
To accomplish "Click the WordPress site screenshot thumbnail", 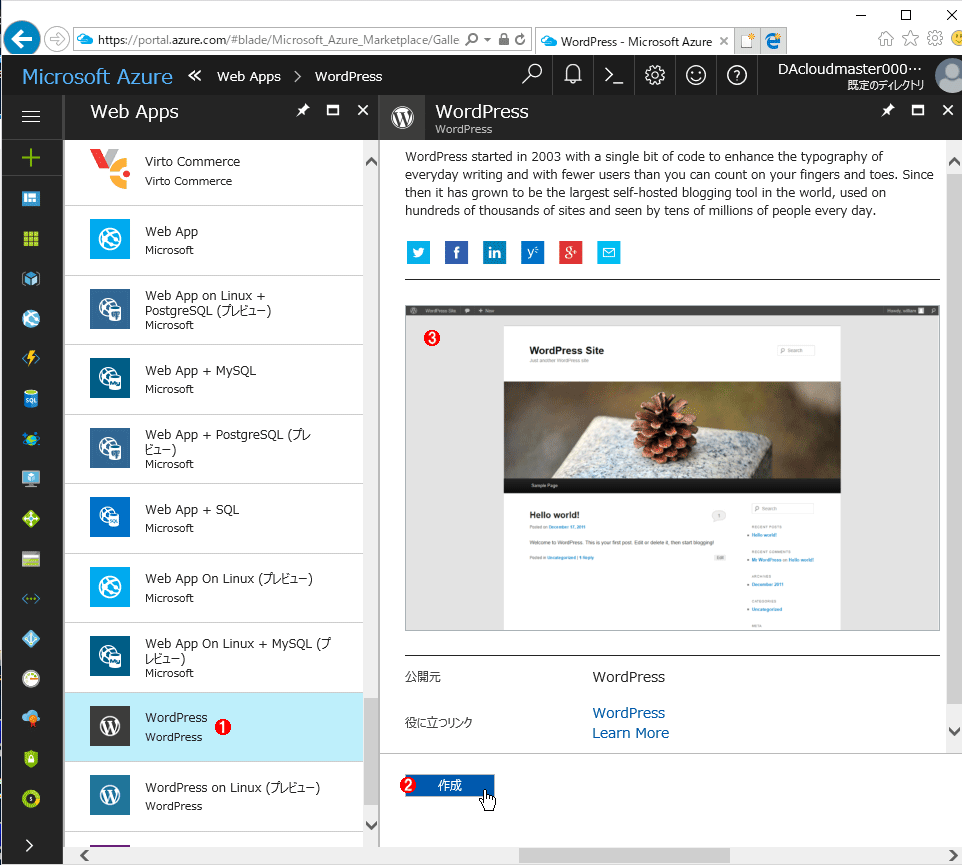I will [672, 468].
